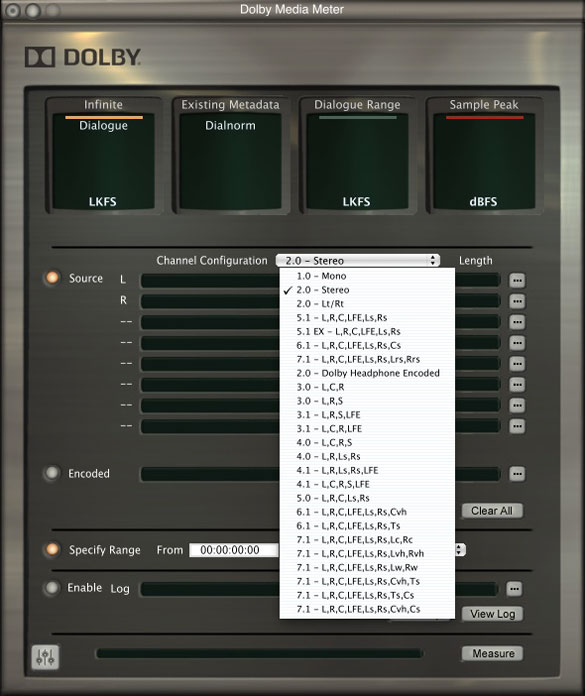
Task: Select 4.1 - L,C,R,S,LFE option
Action: tap(367, 484)
